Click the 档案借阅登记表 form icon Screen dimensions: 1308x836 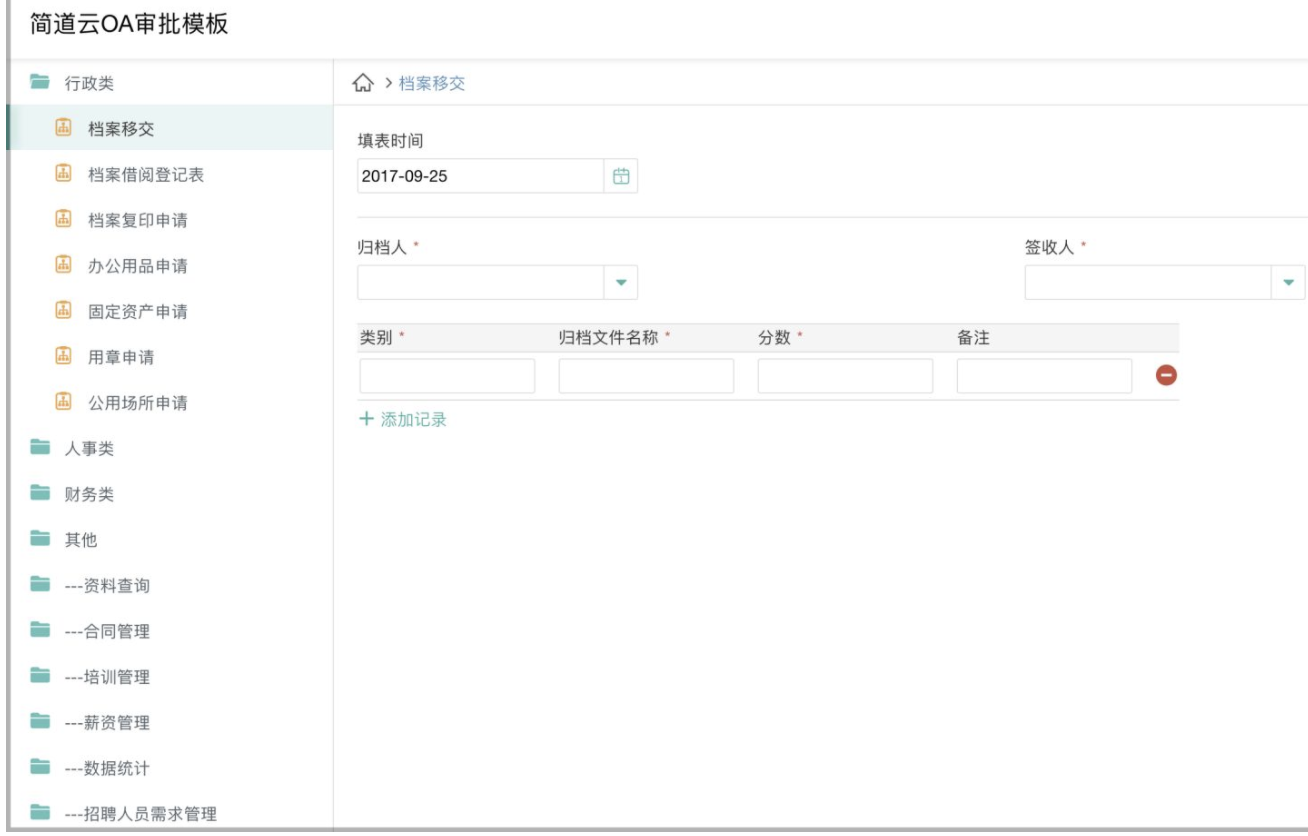pos(63,175)
